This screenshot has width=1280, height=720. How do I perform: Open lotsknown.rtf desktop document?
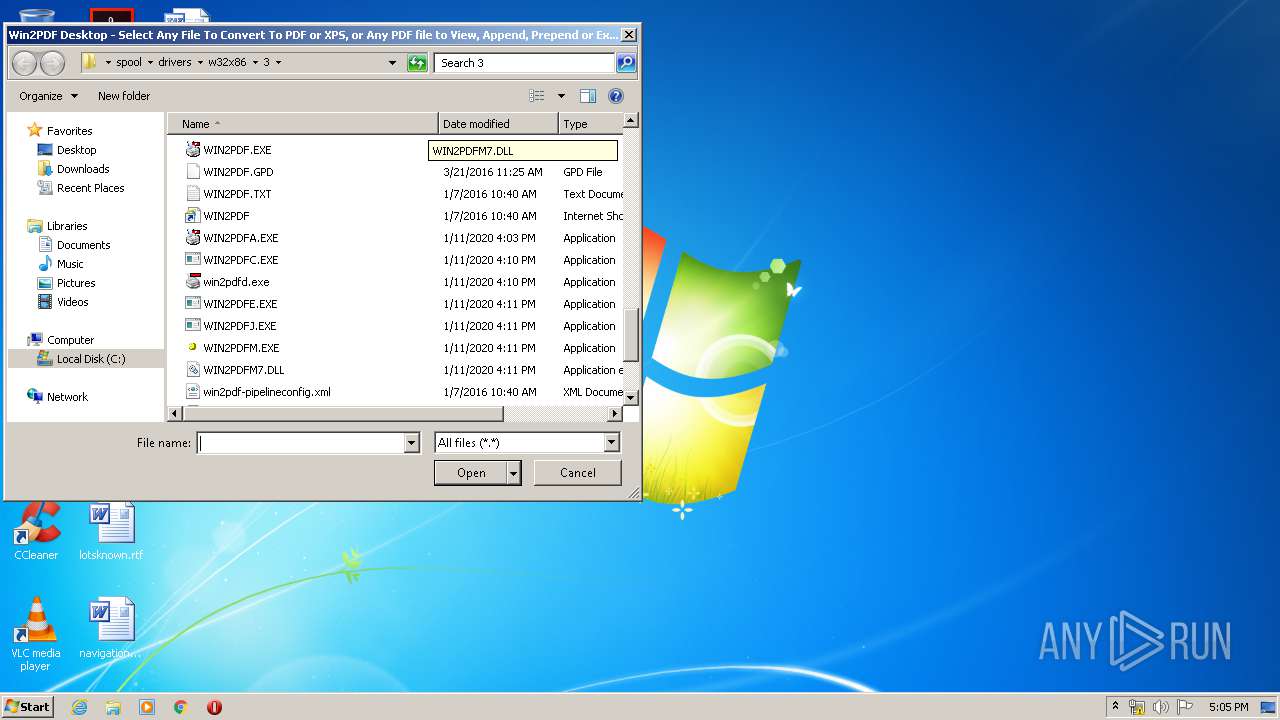pyautogui.click(x=111, y=531)
